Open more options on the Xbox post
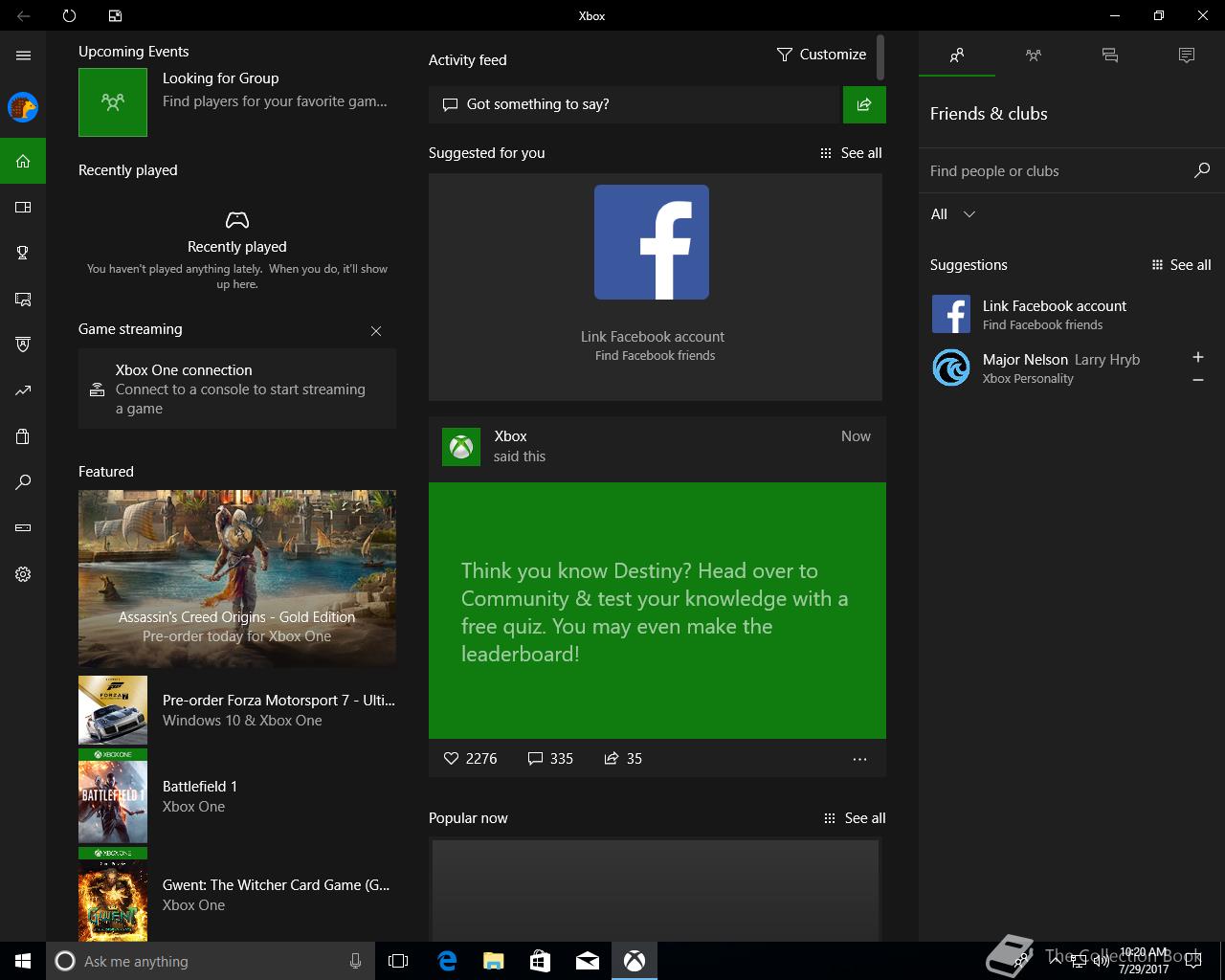The width and height of the screenshot is (1225, 980). pyautogui.click(x=859, y=759)
